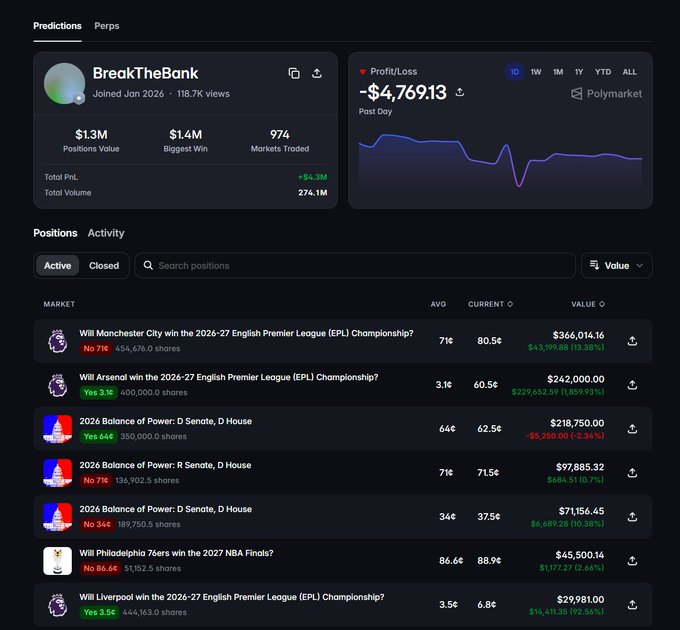Click the Search positions field

coord(355,265)
